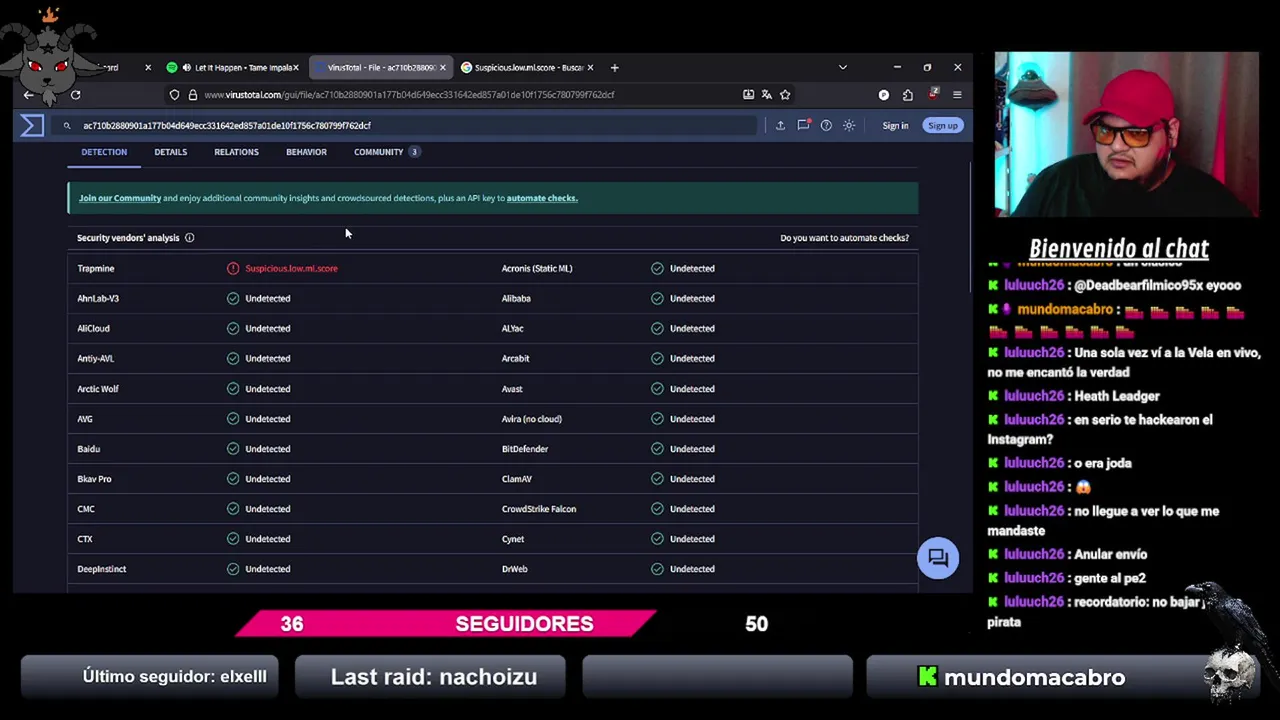This screenshot has height=720, width=1280.
Task: Switch to the BEHAVIOR tab
Action: [x=306, y=152]
